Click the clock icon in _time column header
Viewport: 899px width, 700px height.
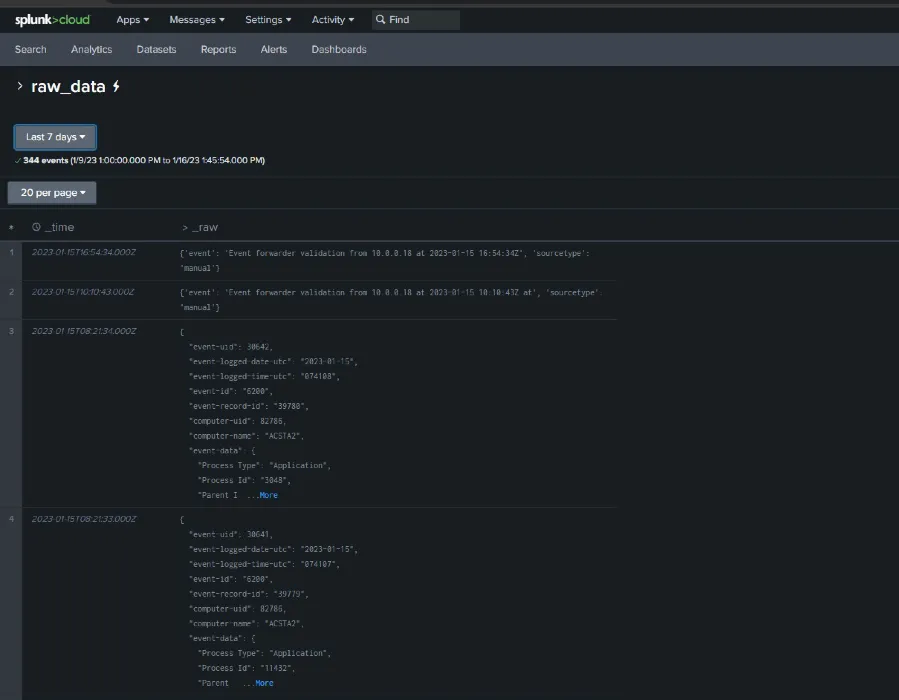click(36, 228)
